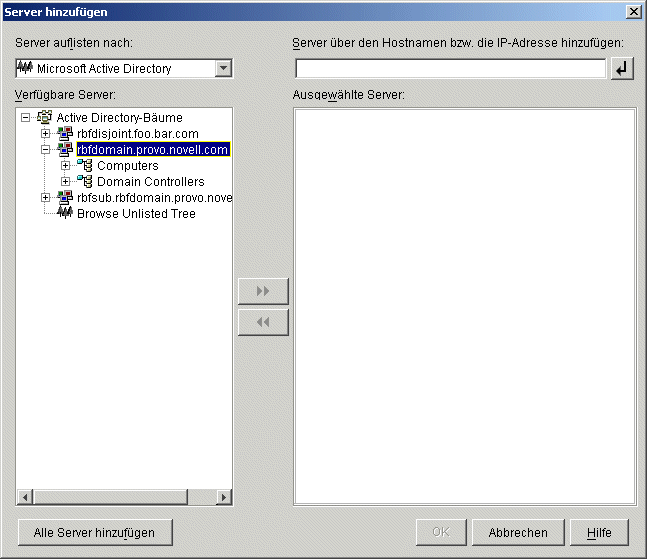Click the remove-server double left arrow button
Image resolution: width=649 pixels, height=559 pixels.
click(x=263, y=322)
